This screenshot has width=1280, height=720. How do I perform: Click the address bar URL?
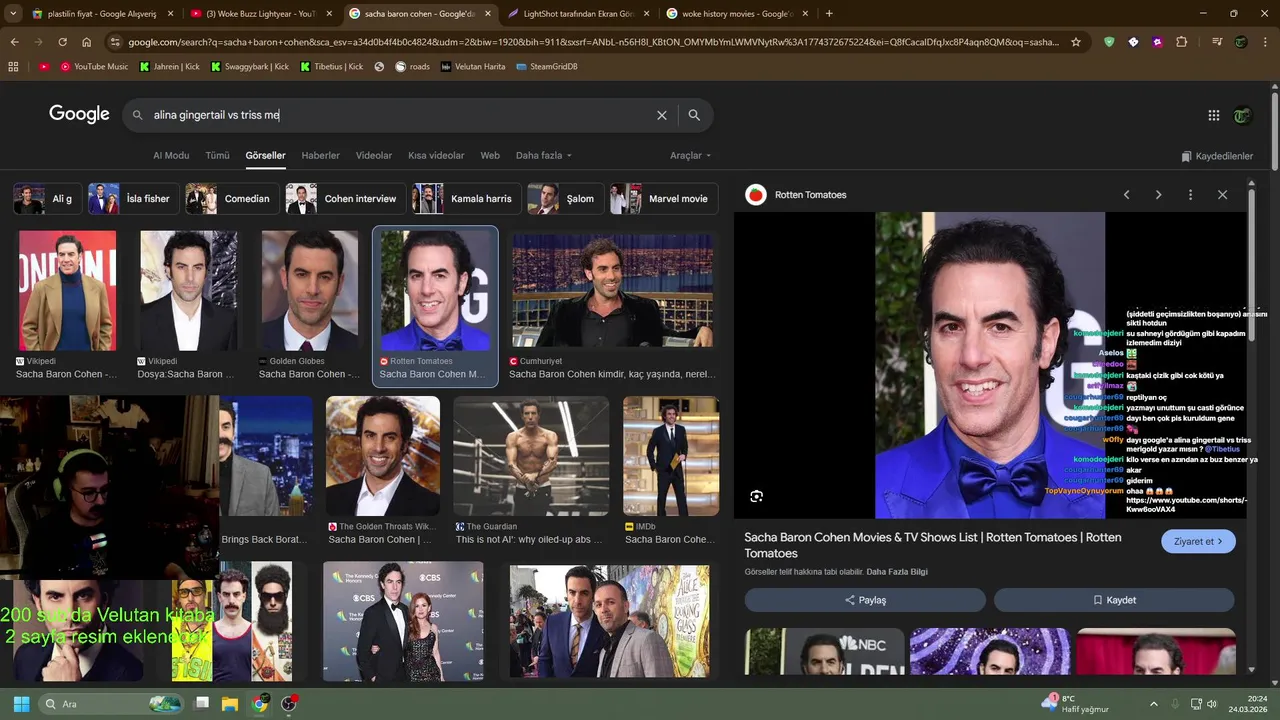click(594, 42)
